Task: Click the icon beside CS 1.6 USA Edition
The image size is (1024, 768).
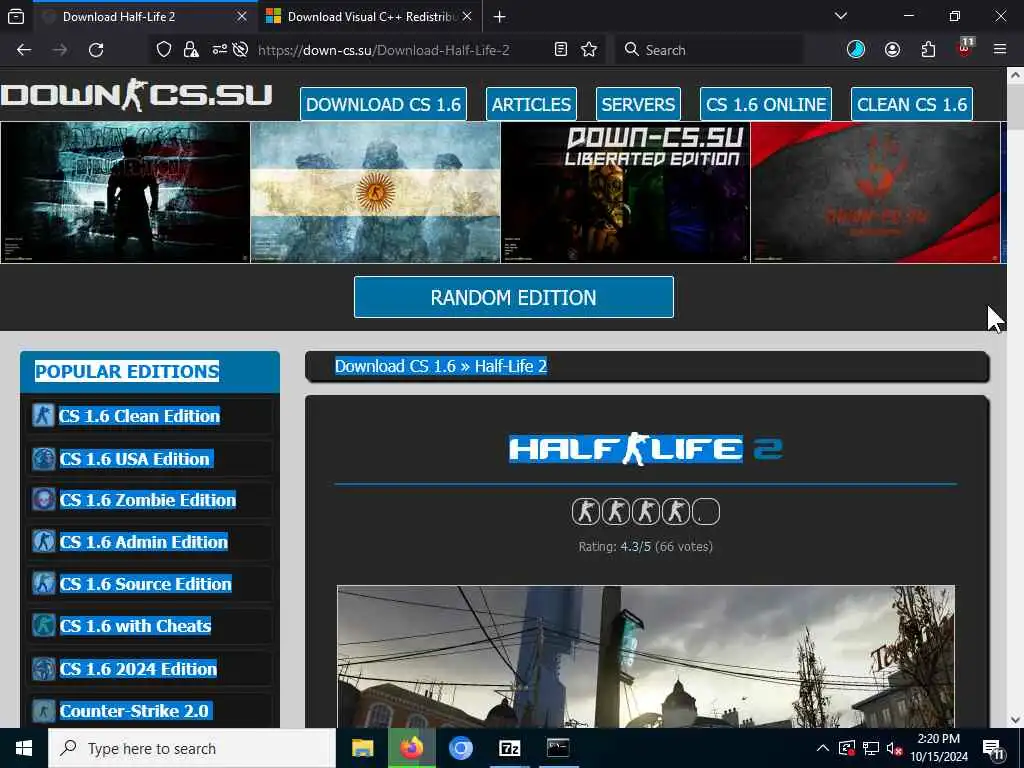Action: (x=43, y=458)
